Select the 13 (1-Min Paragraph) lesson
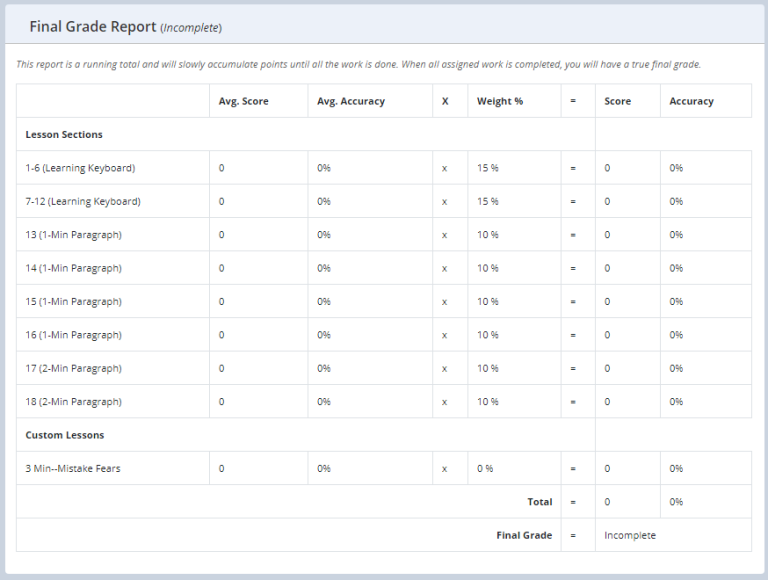 pyautogui.click(x=73, y=235)
